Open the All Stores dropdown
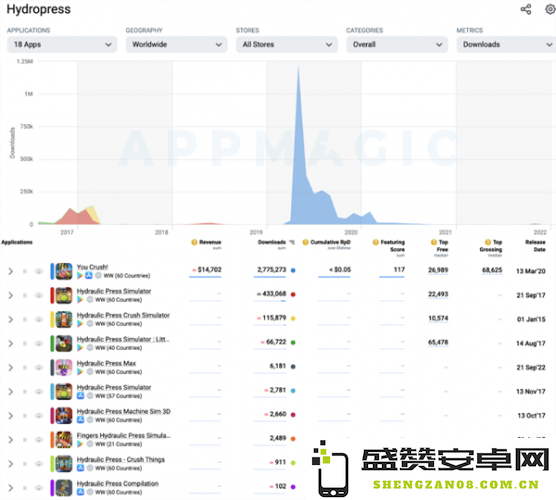 pos(287,45)
